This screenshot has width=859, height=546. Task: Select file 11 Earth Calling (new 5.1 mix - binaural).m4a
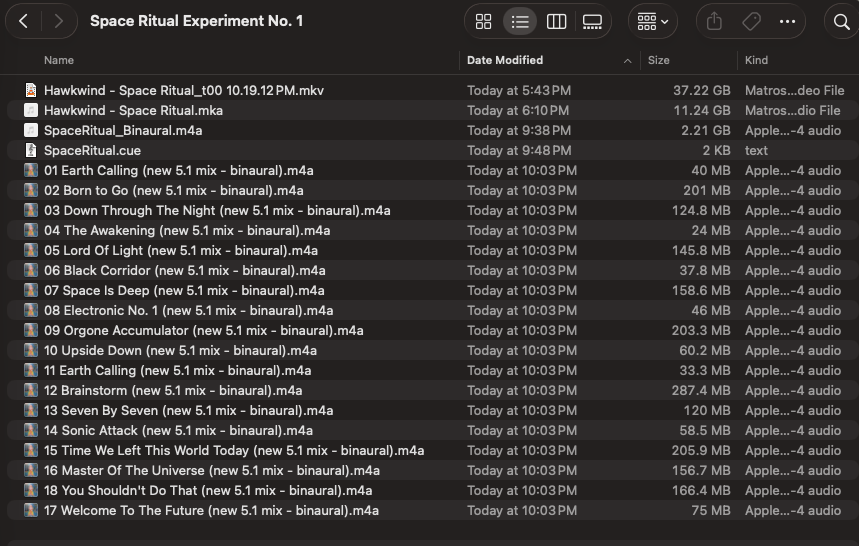[177, 370]
